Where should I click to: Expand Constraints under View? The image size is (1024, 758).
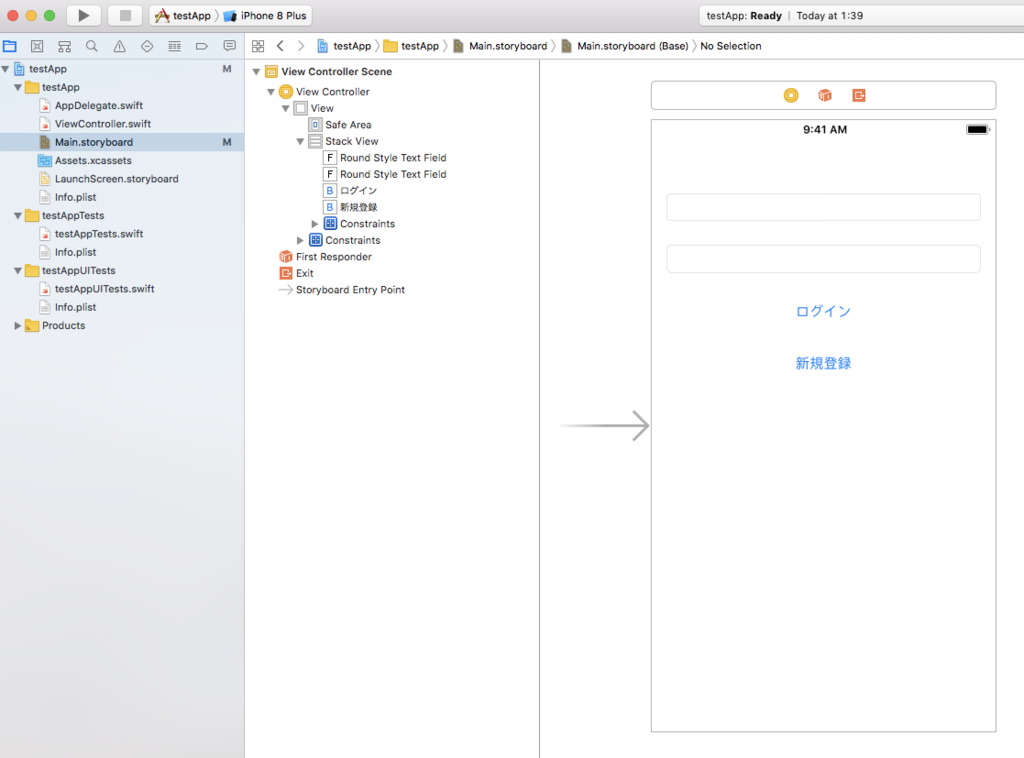(x=300, y=240)
